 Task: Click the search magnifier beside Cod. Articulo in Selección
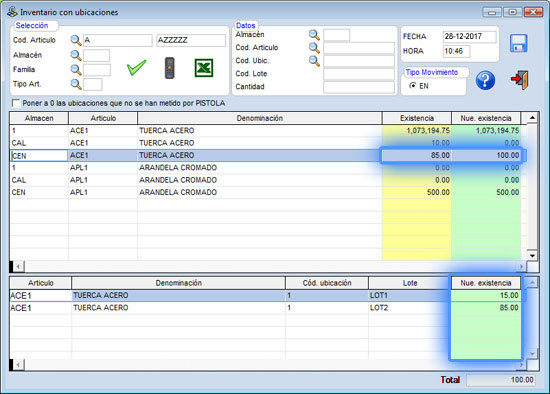tap(76, 40)
